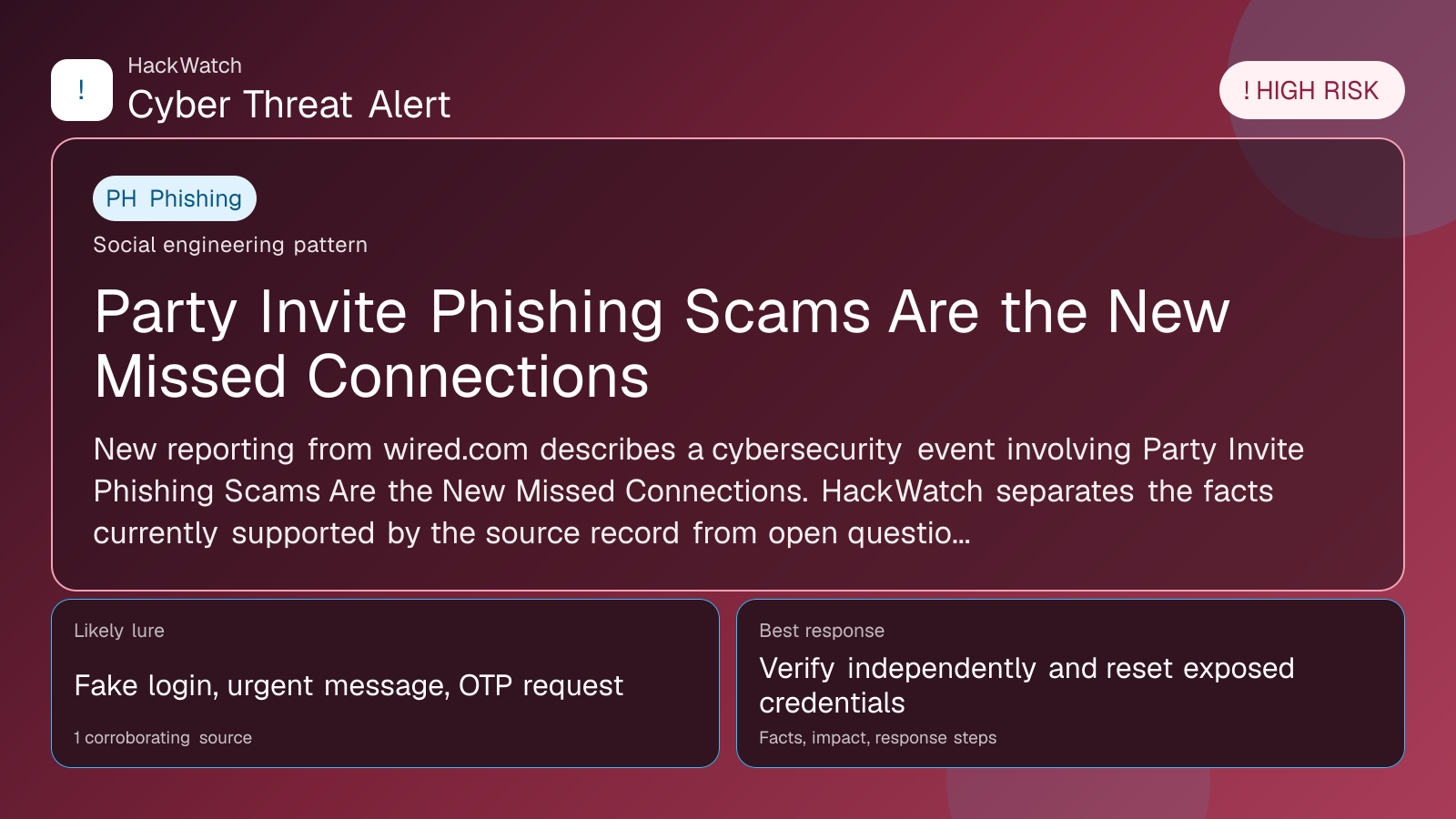Click Verify independently and reset credentials text

1026,685
